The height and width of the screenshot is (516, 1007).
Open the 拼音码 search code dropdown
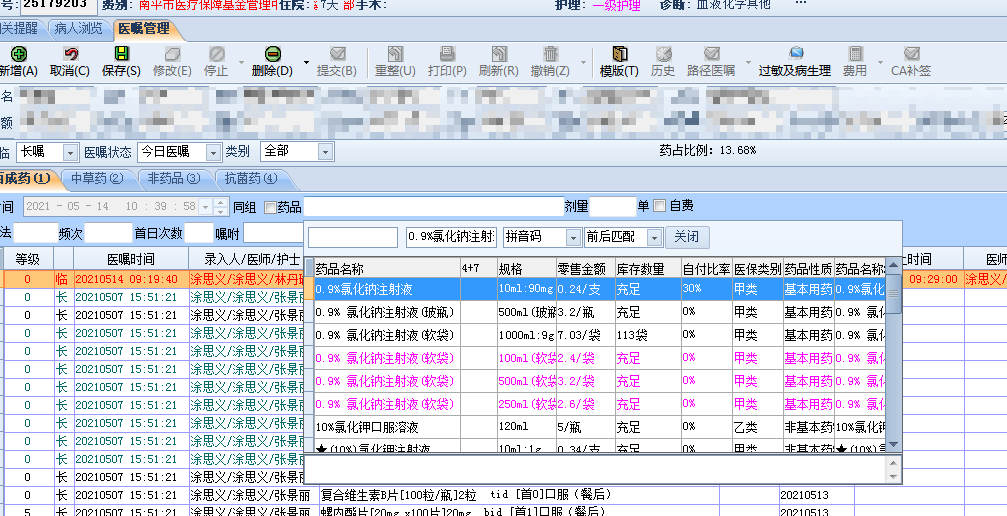pos(573,238)
